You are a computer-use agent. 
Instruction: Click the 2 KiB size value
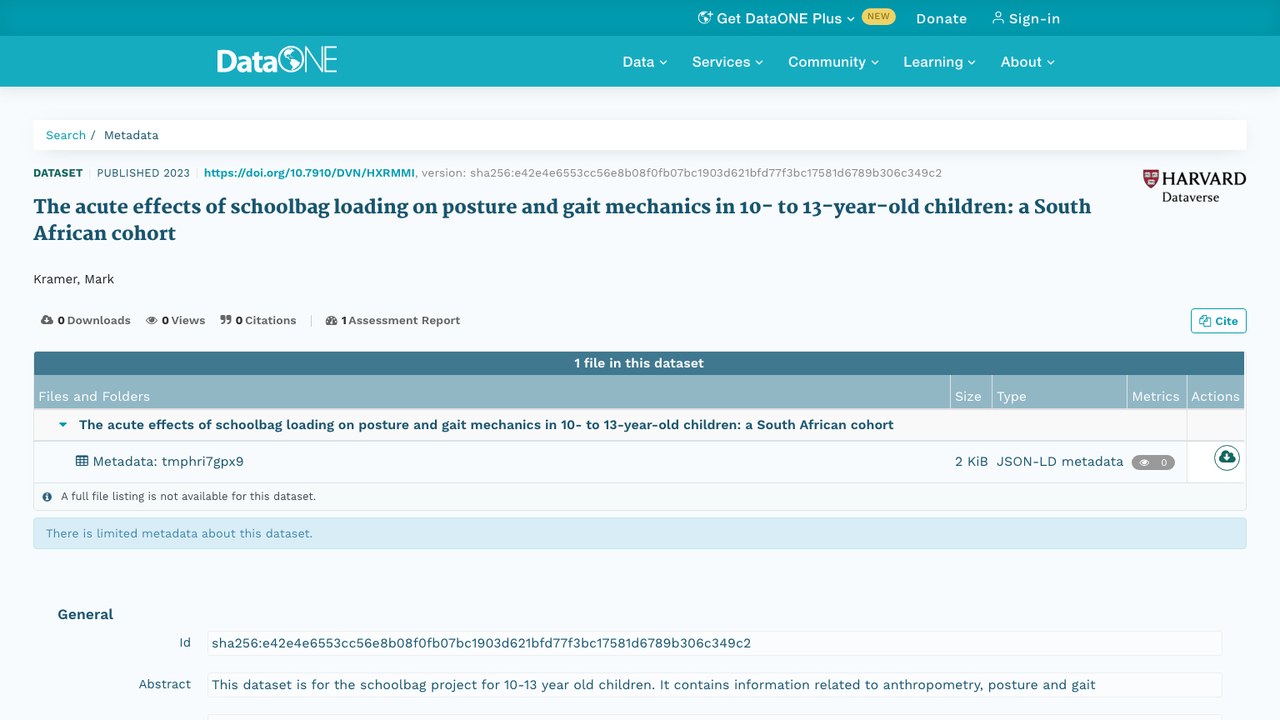click(971, 462)
